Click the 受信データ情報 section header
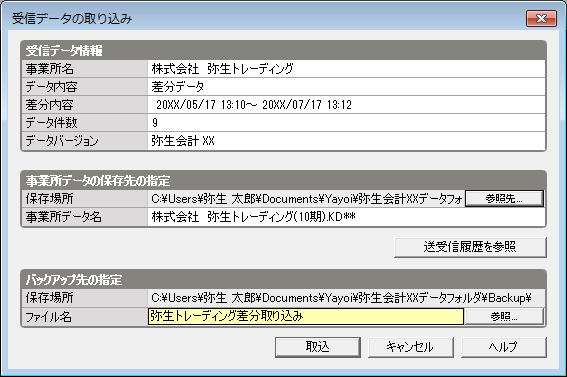Screen dimensions: 567x377 pyautogui.click(x=283, y=50)
